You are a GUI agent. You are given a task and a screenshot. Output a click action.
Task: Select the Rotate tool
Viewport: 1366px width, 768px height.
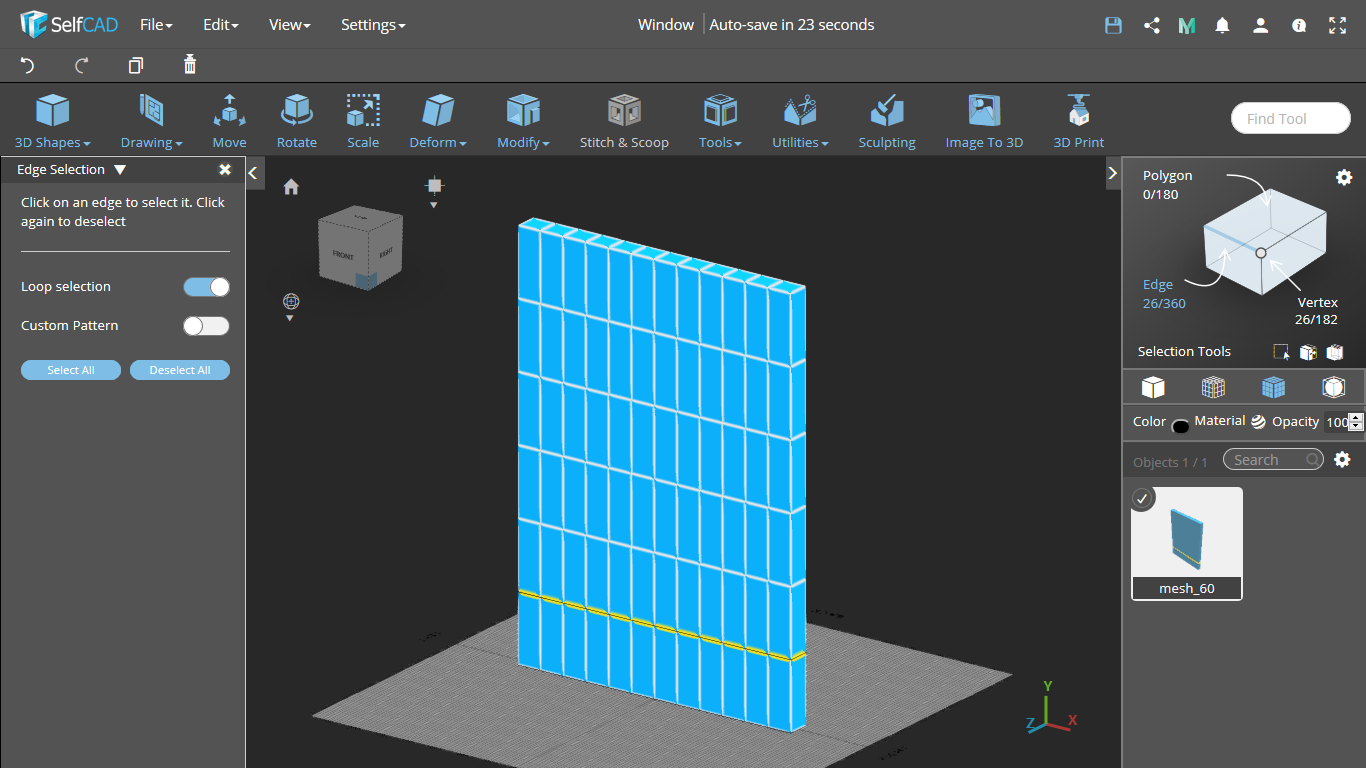297,121
